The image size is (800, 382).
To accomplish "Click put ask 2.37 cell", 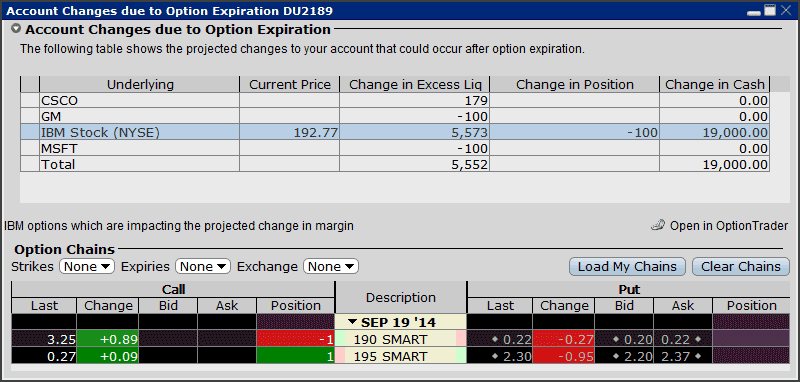I will coord(683,356).
